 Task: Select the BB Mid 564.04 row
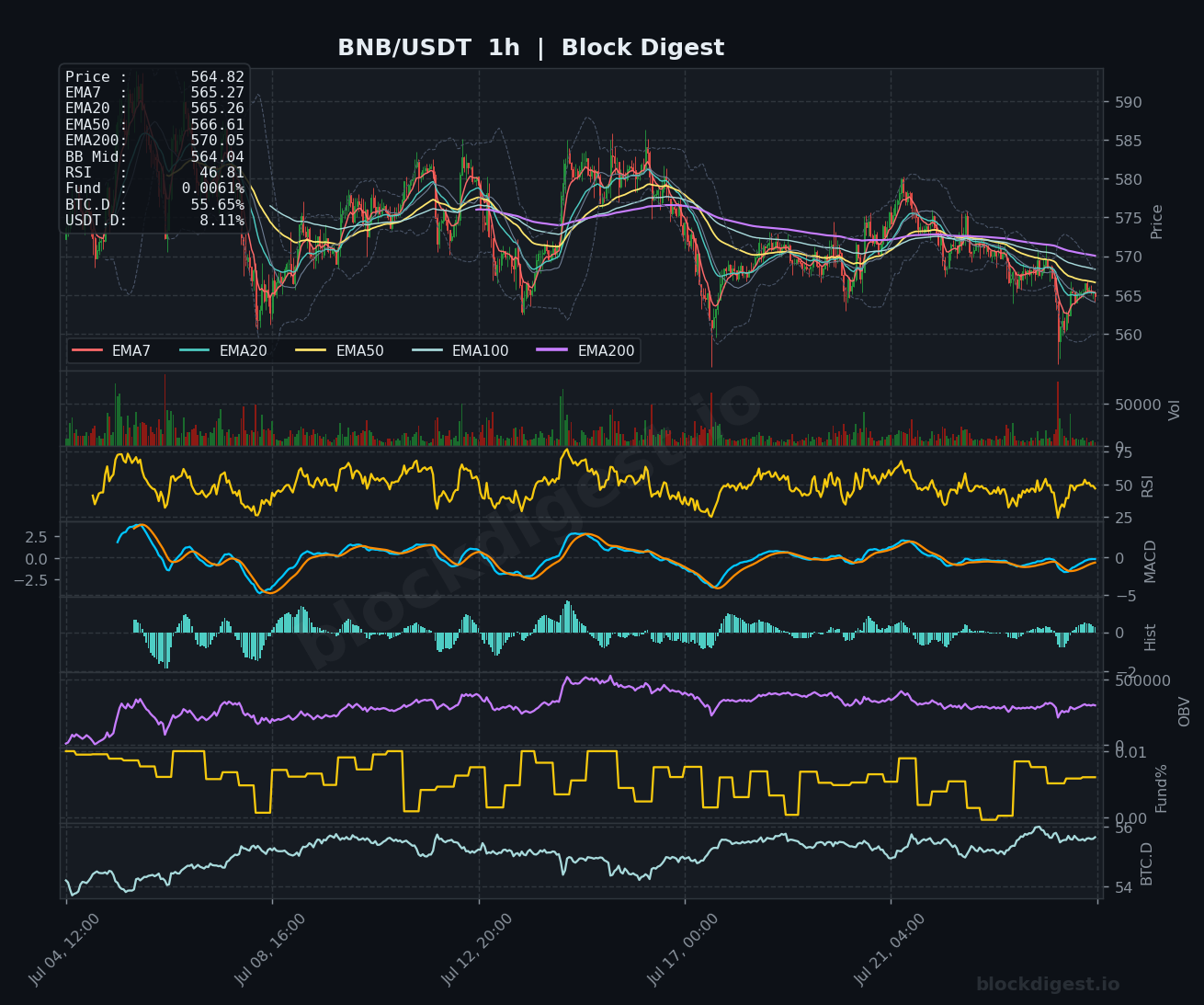click(154, 157)
